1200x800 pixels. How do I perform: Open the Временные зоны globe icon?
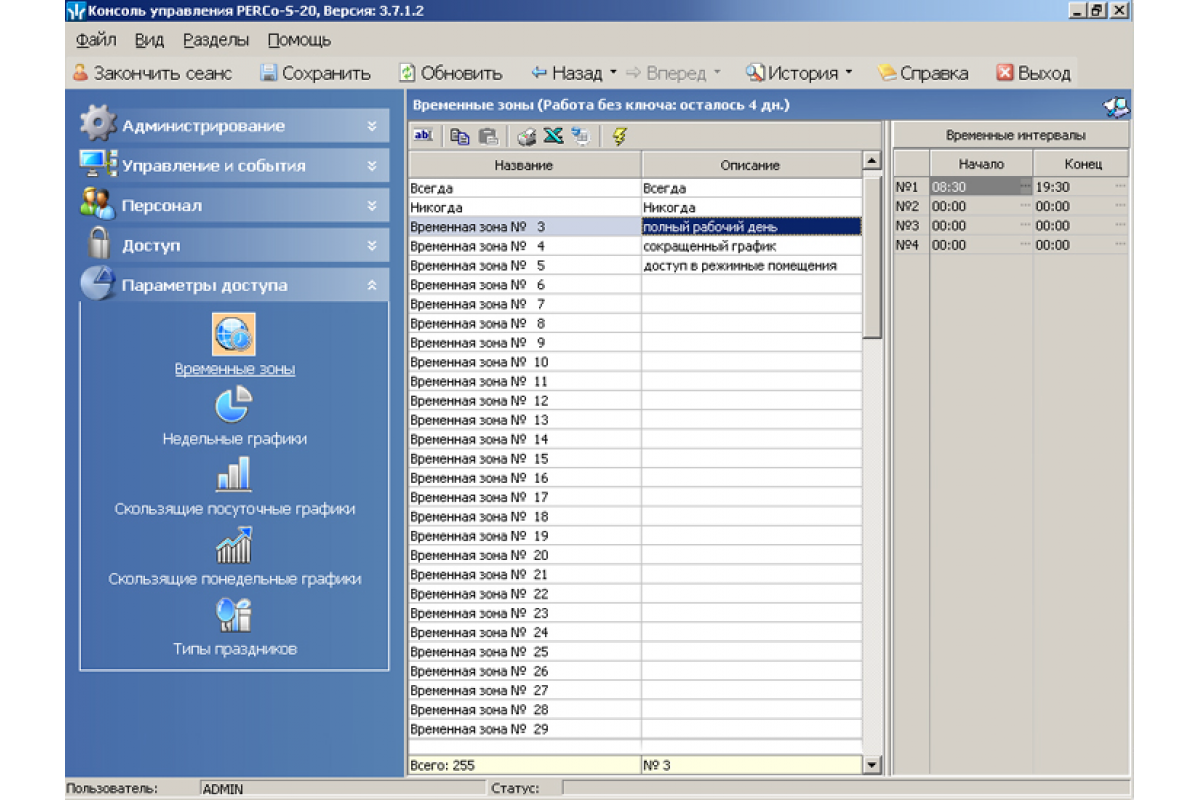click(234, 334)
